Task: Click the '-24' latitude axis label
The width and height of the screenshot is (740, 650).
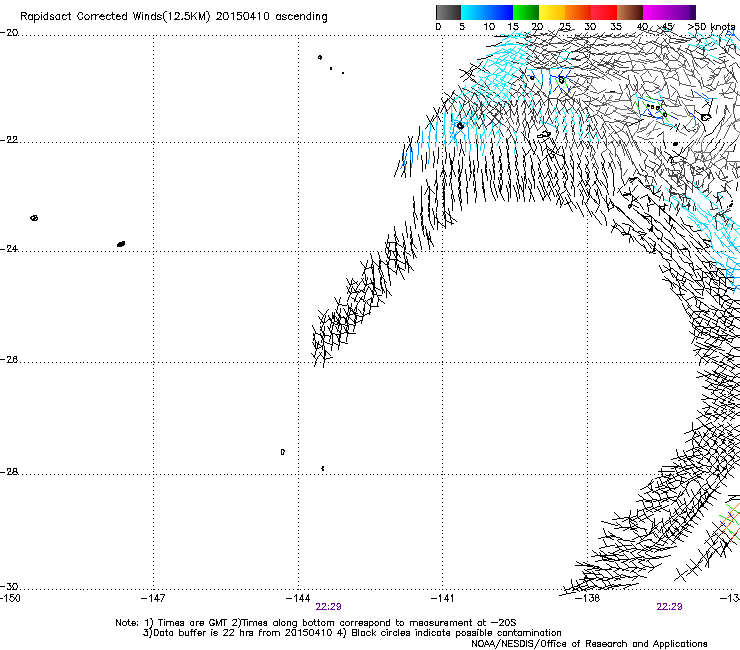Action: coord(9,249)
